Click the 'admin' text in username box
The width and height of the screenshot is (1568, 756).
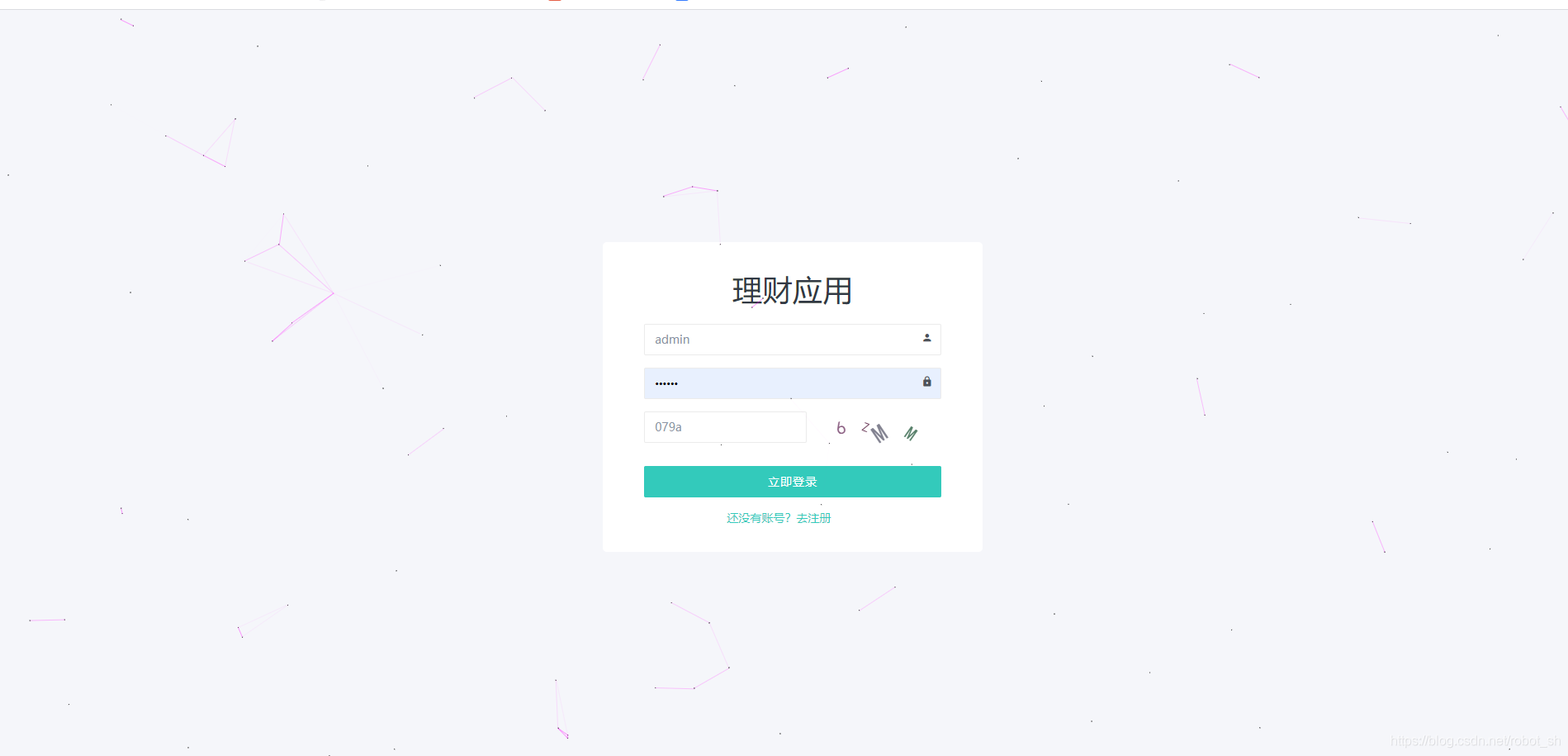pos(672,340)
